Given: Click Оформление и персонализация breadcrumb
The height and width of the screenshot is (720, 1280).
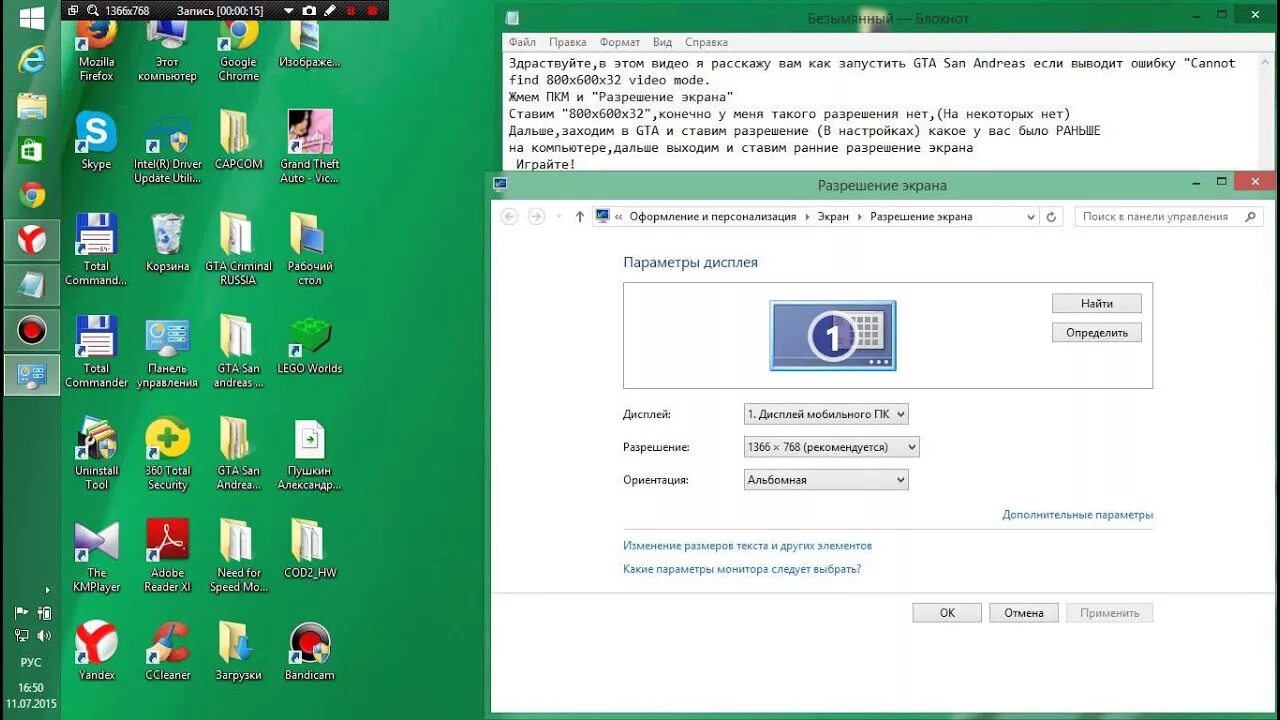Looking at the screenshot, I should [x=713, y=217].
